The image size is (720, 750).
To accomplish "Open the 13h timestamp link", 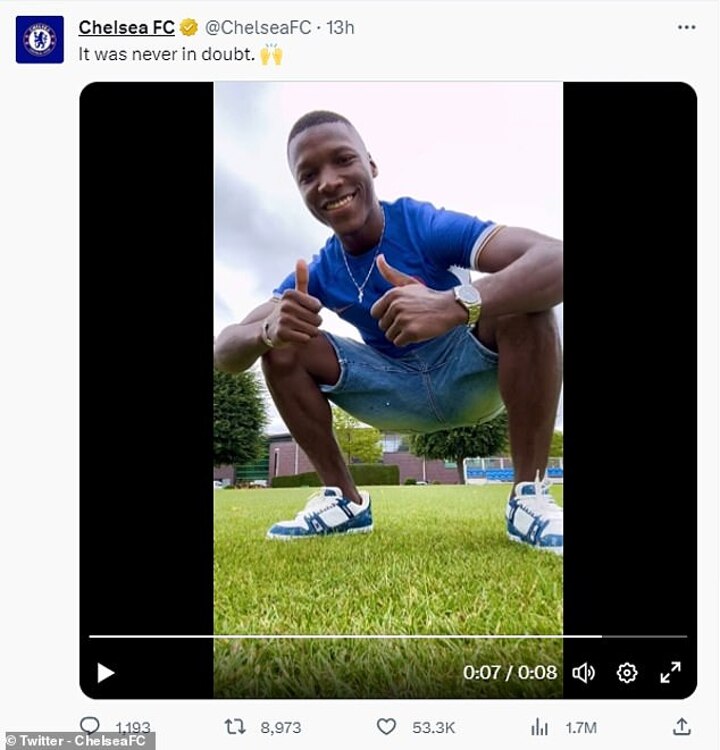I will pos(340,27).
